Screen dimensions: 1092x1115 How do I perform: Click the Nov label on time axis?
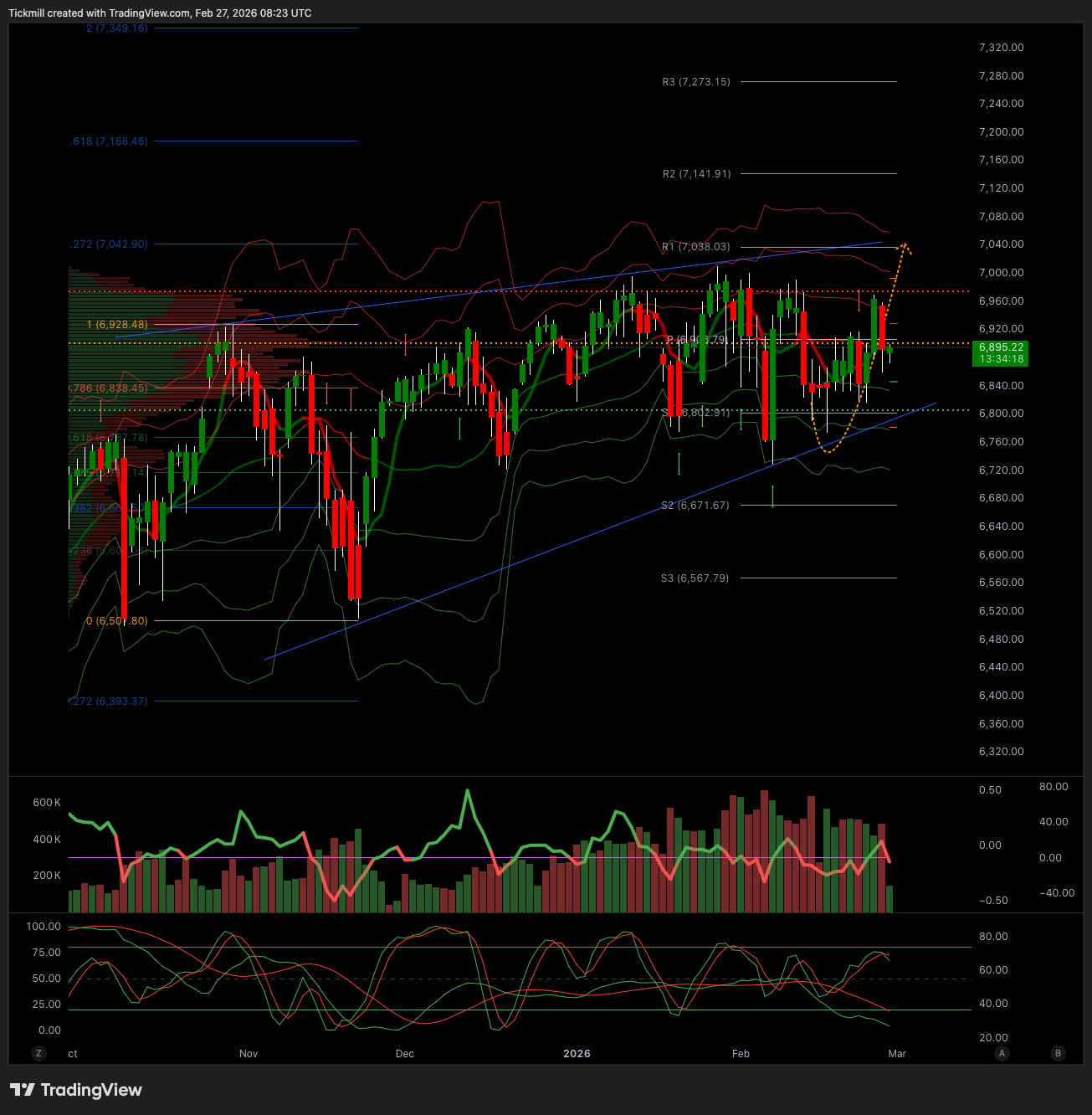(249, 1054)
